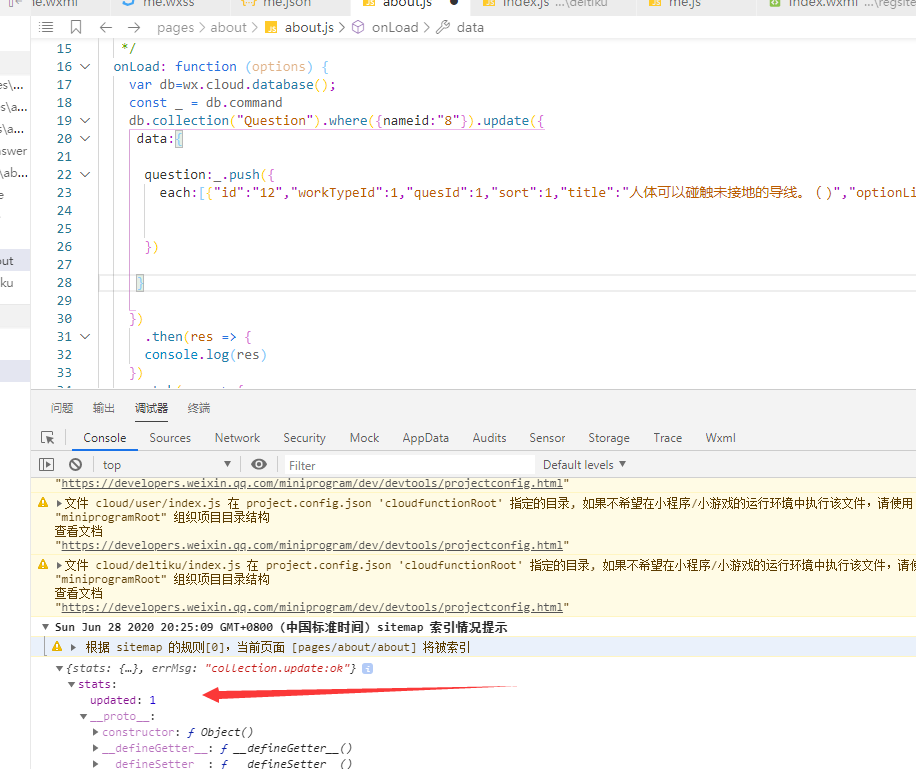Open the Audits tab
Screen dimensions: 916x769
(490, 438)
